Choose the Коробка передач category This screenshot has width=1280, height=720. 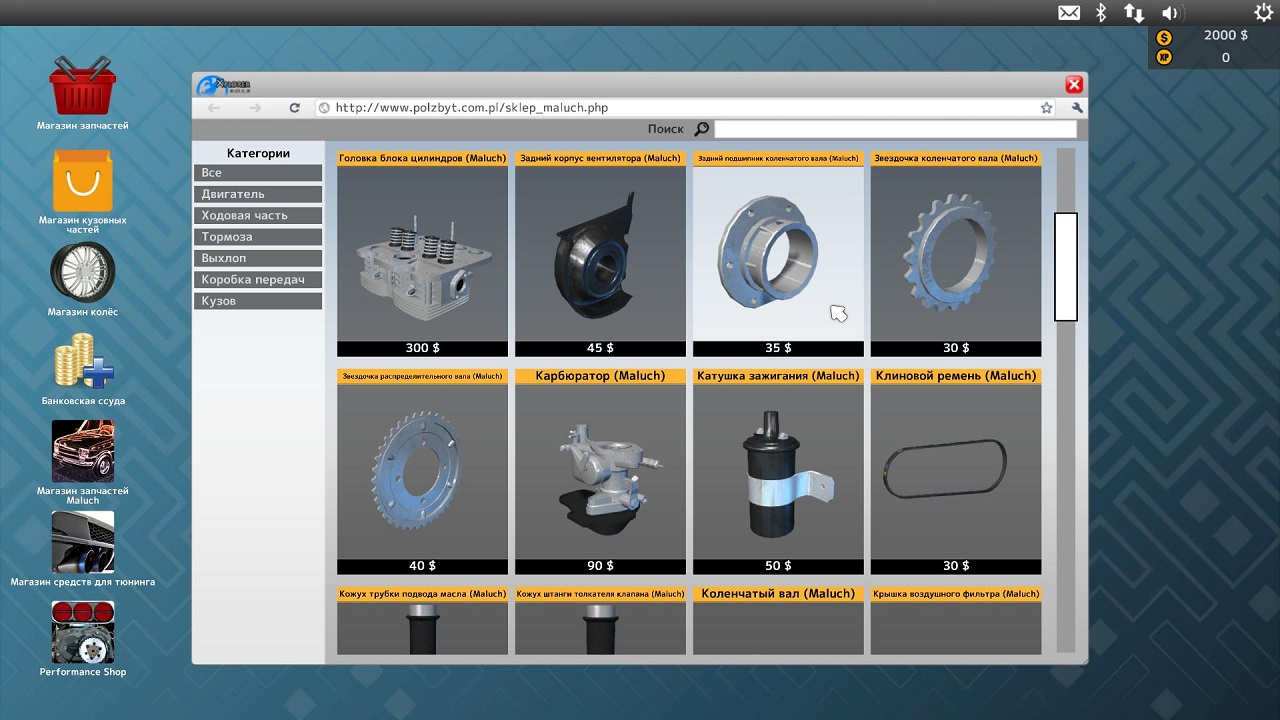(x=258, y=280)
